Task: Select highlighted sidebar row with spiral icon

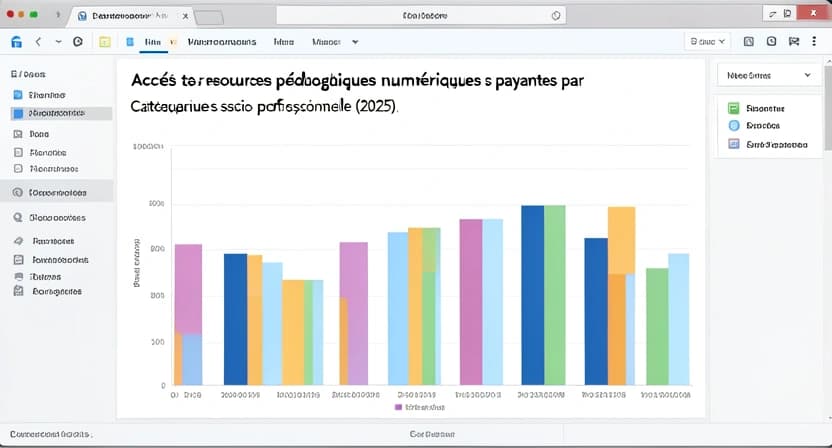Action: pyautogui.click(x=57, y=192)
